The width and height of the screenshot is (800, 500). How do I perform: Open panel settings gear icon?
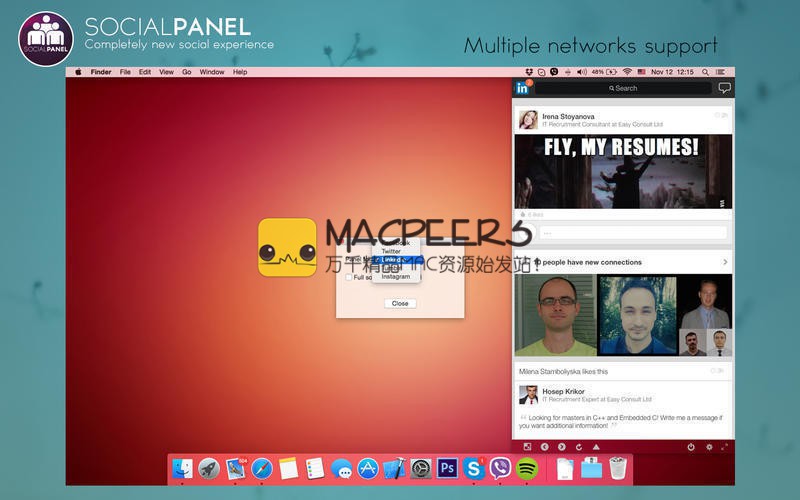click(x=709, y=446)
